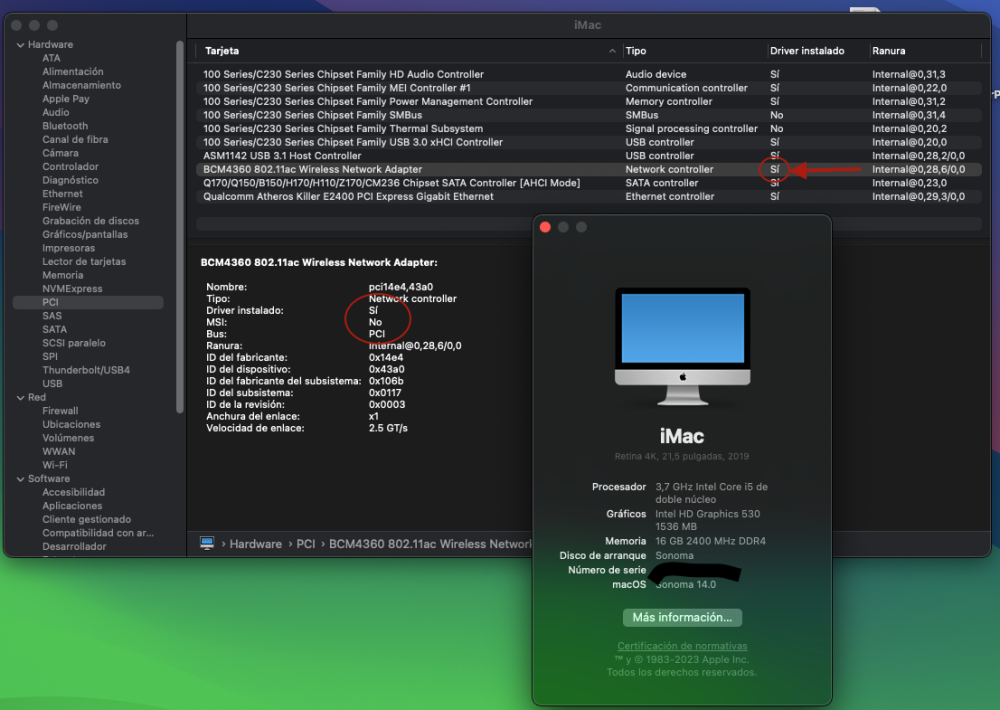
Task: Select Diagnóstico in sidebar
Action: 70,181
